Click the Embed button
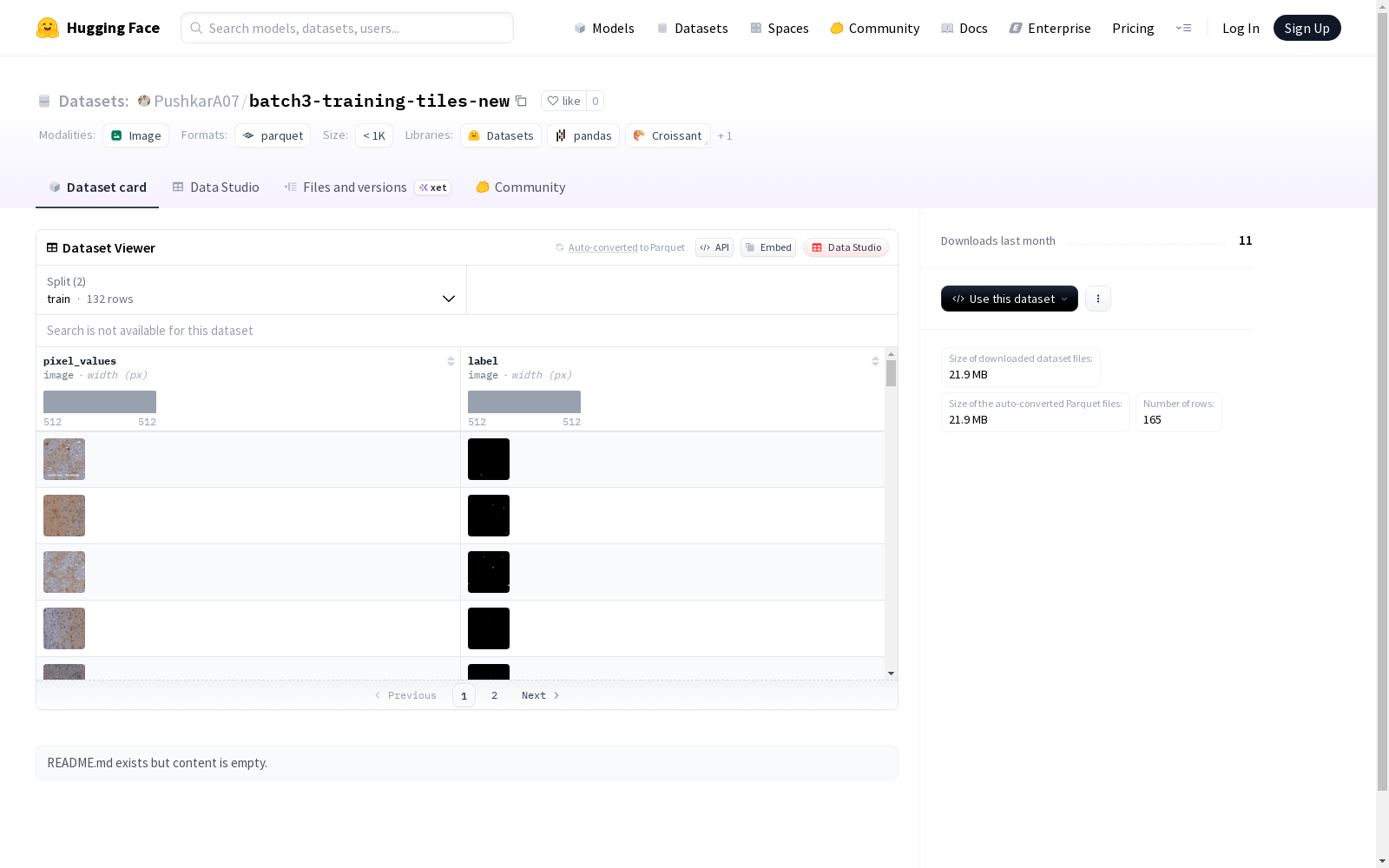 [x=768, y=247]
